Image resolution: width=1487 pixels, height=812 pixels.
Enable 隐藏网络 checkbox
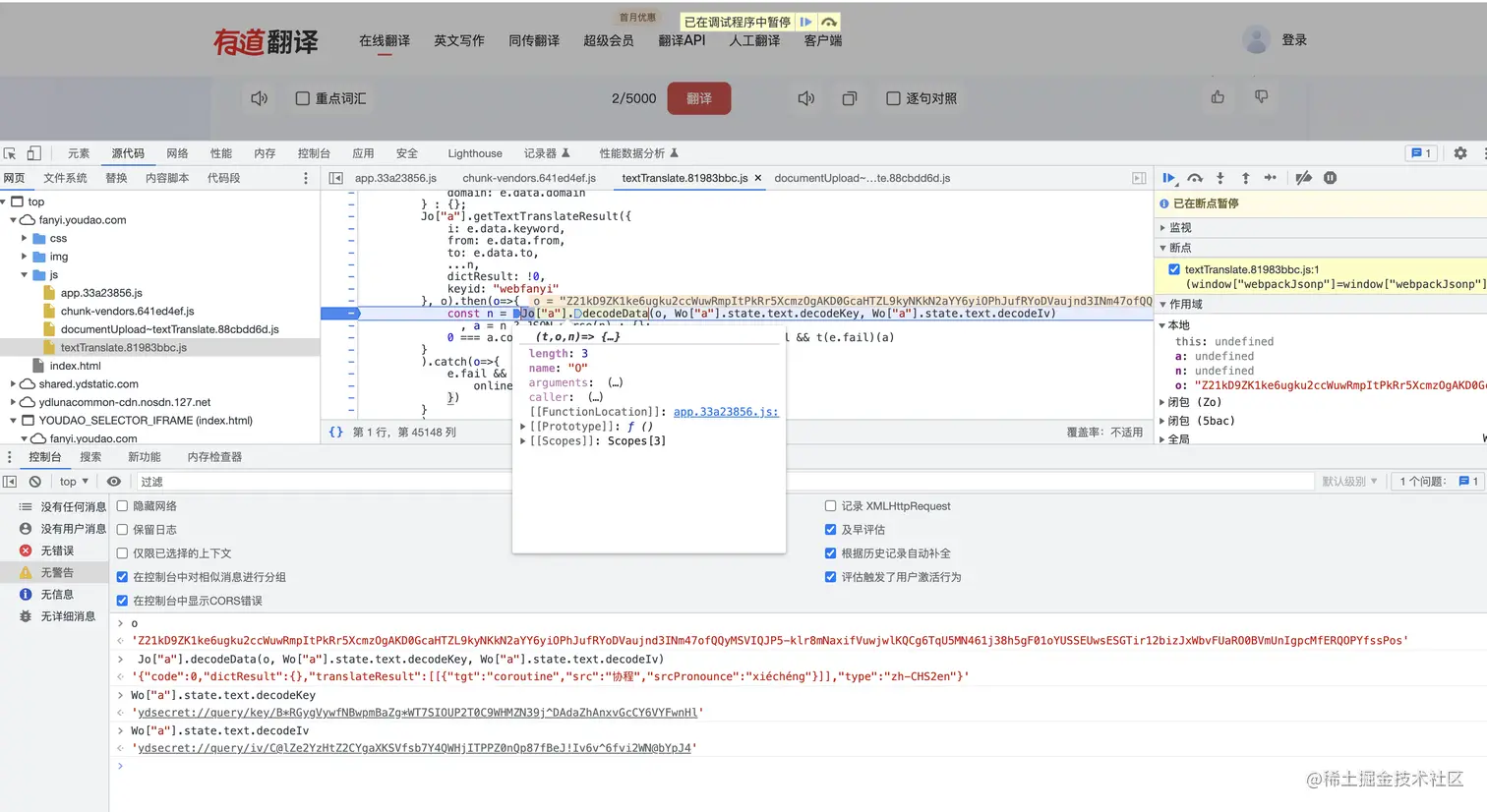pyautogui.click(x=123, y=506)
